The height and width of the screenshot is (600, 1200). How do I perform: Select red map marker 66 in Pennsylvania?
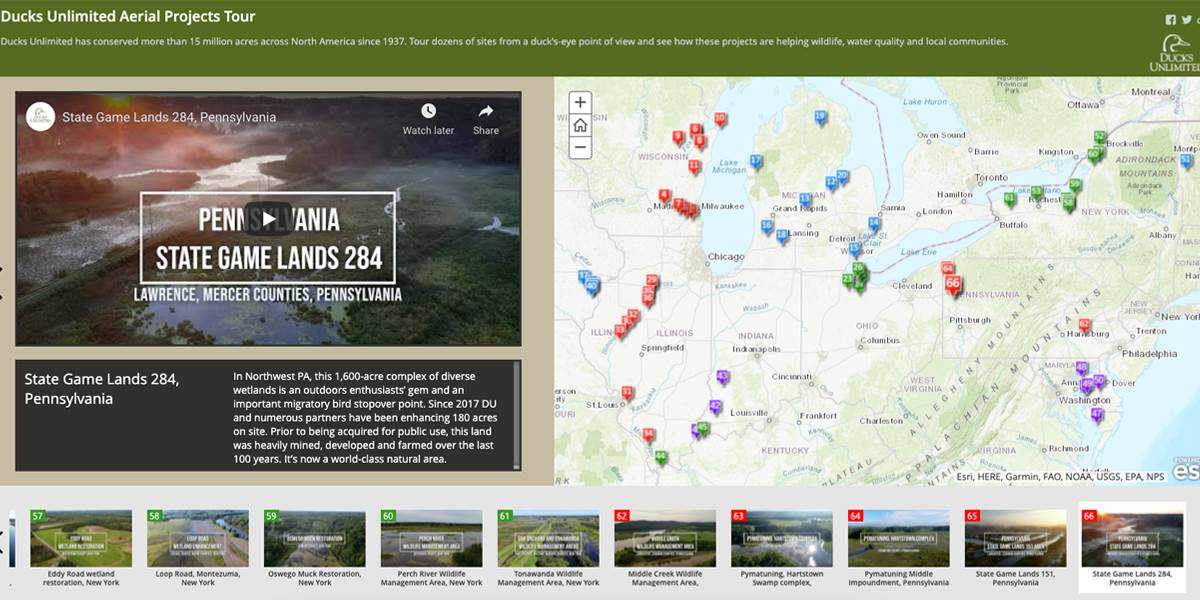952,285
